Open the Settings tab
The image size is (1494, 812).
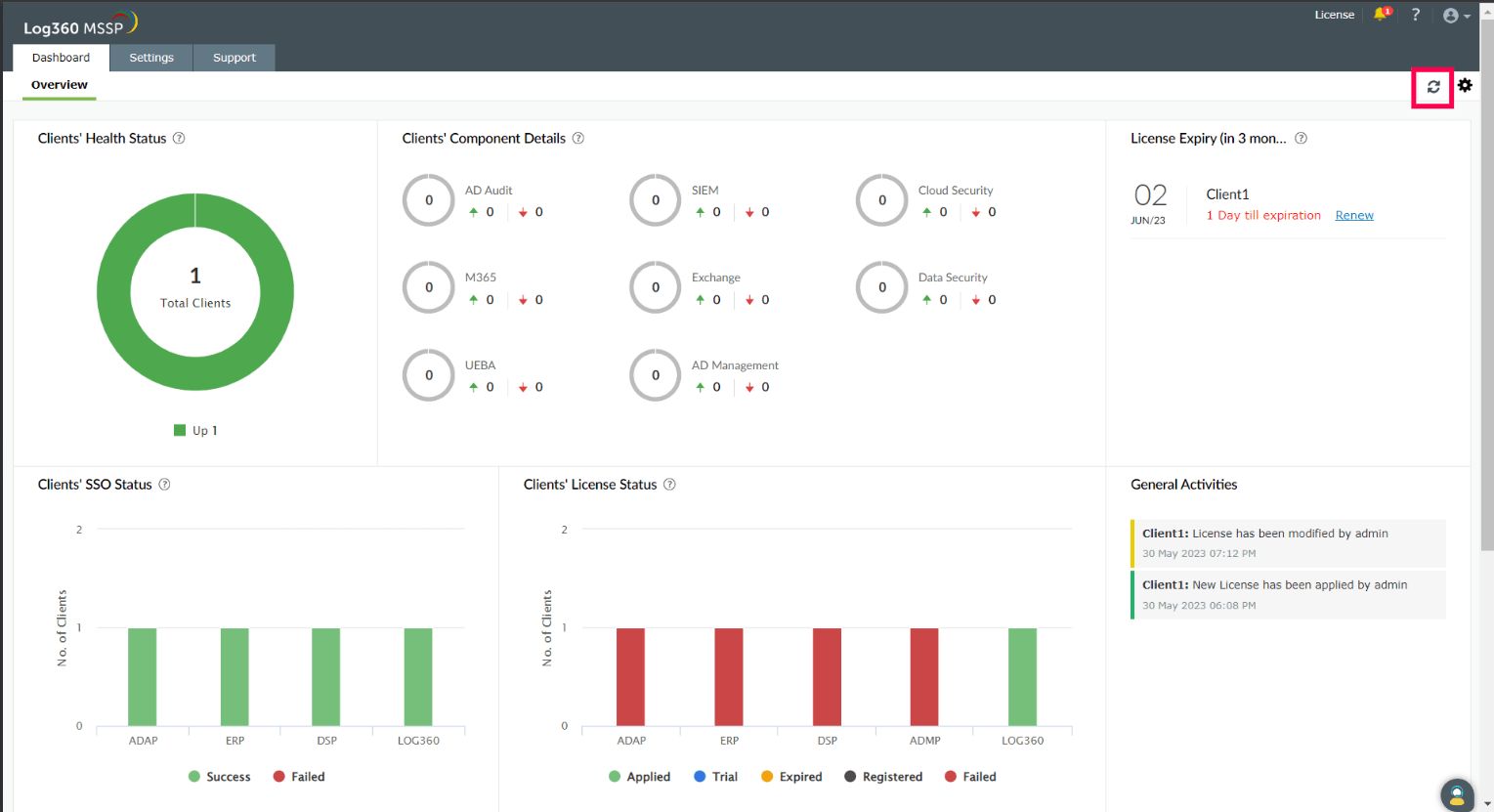[x=151, y=58]
